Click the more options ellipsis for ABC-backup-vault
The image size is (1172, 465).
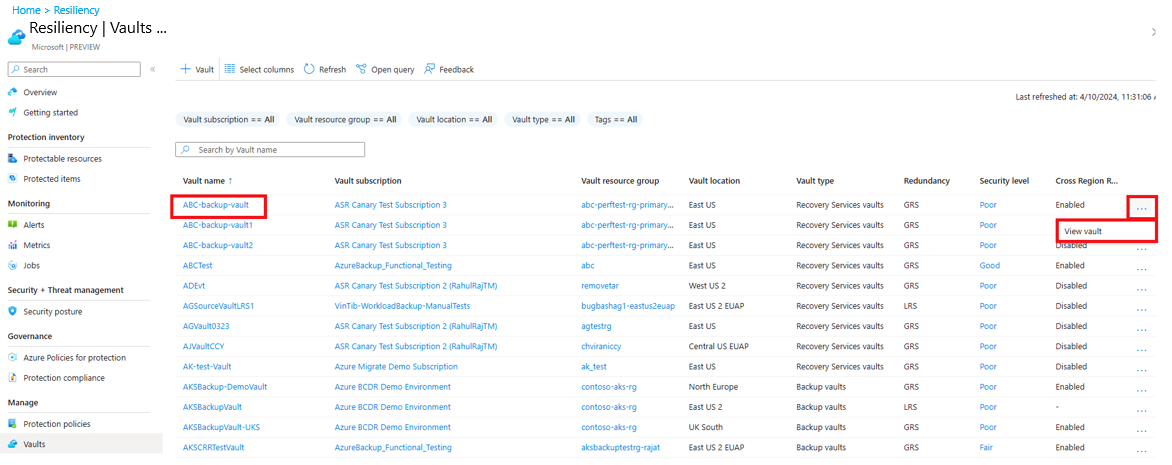pos(1141,209)
